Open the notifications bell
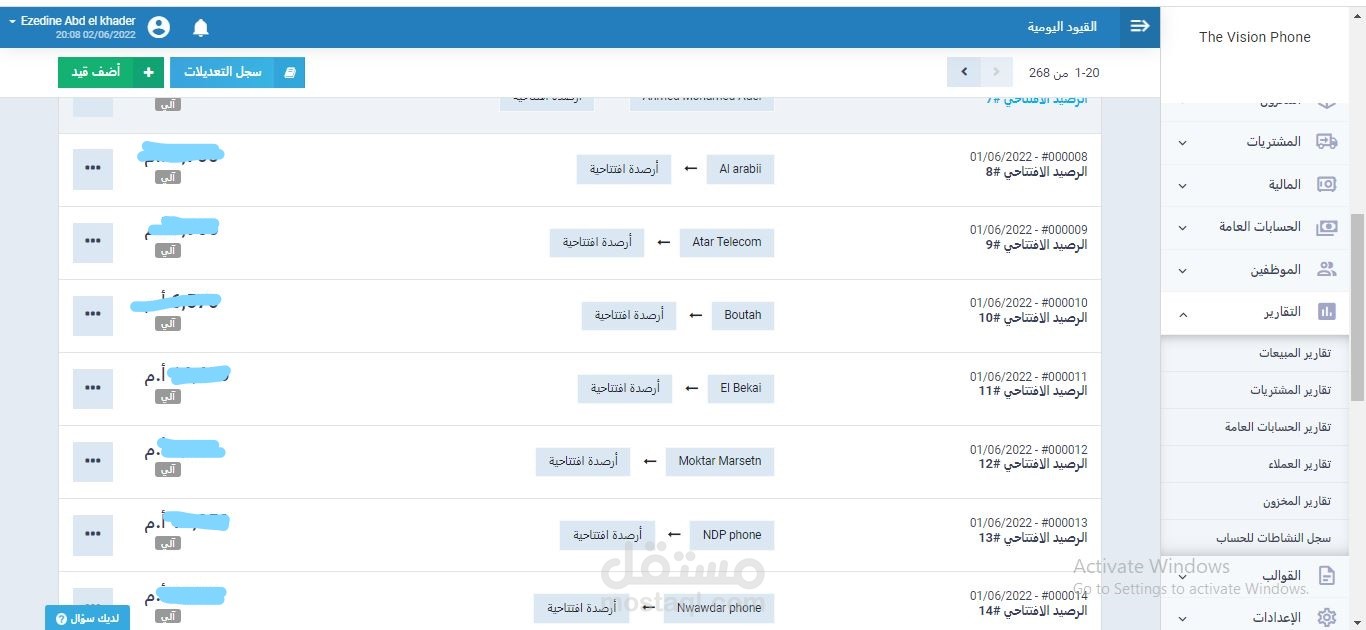This screenshot has width=1366, height=630. tap(201, 27)
